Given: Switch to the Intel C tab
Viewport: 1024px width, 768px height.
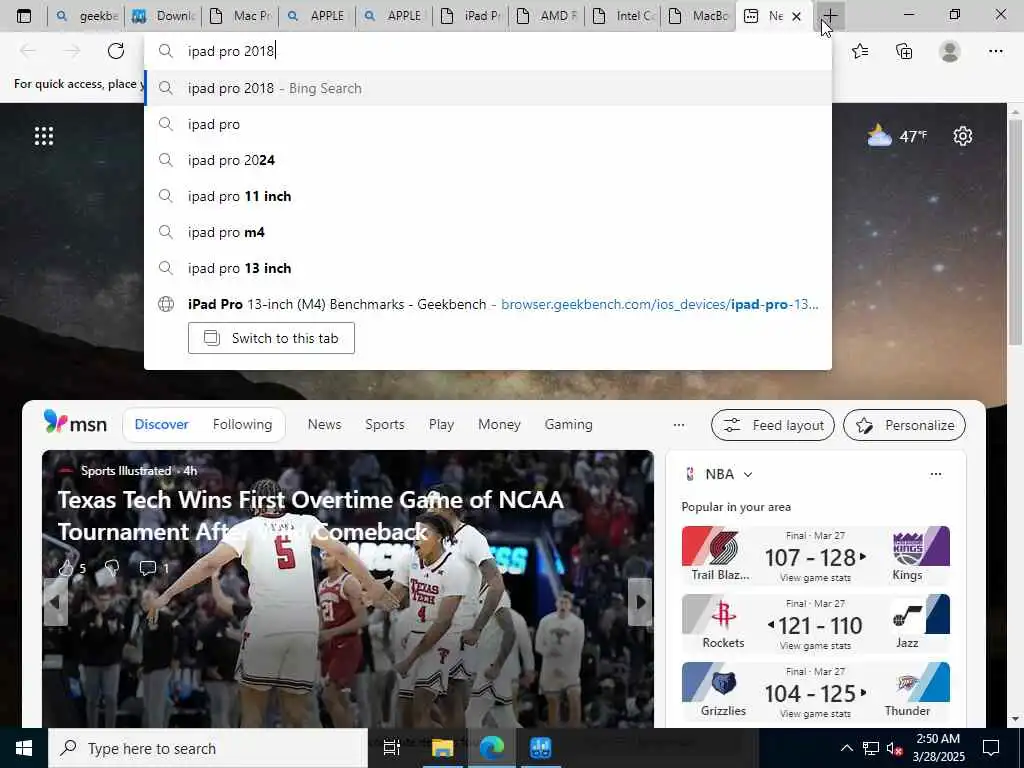Looking at the screenshot, I should click(x=623, y=16).
